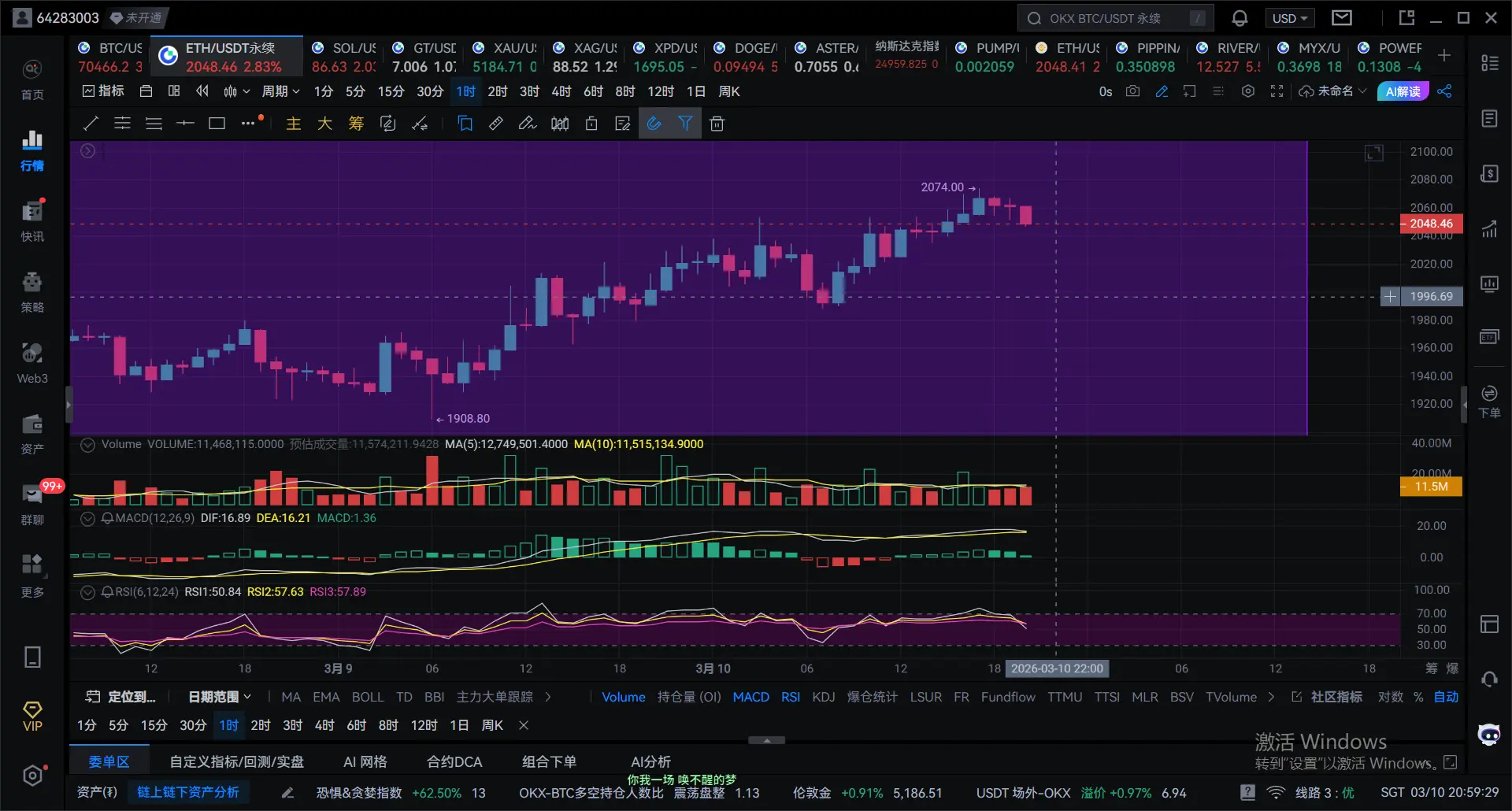Add a new symbol tab with plus
1512x811 pixels.
(x=1444, y=55)
